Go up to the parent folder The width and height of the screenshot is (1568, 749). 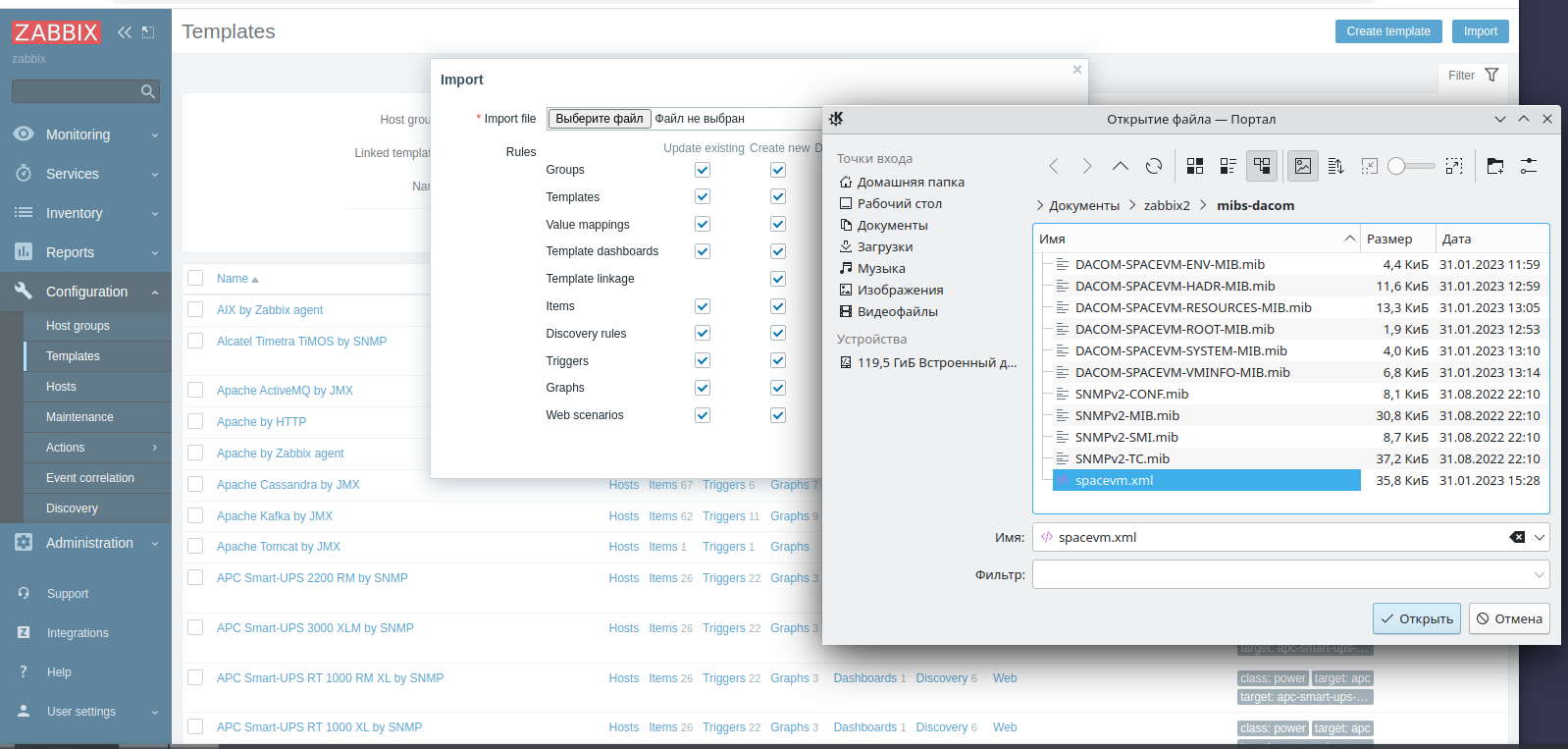click(x=1121, y=166)
